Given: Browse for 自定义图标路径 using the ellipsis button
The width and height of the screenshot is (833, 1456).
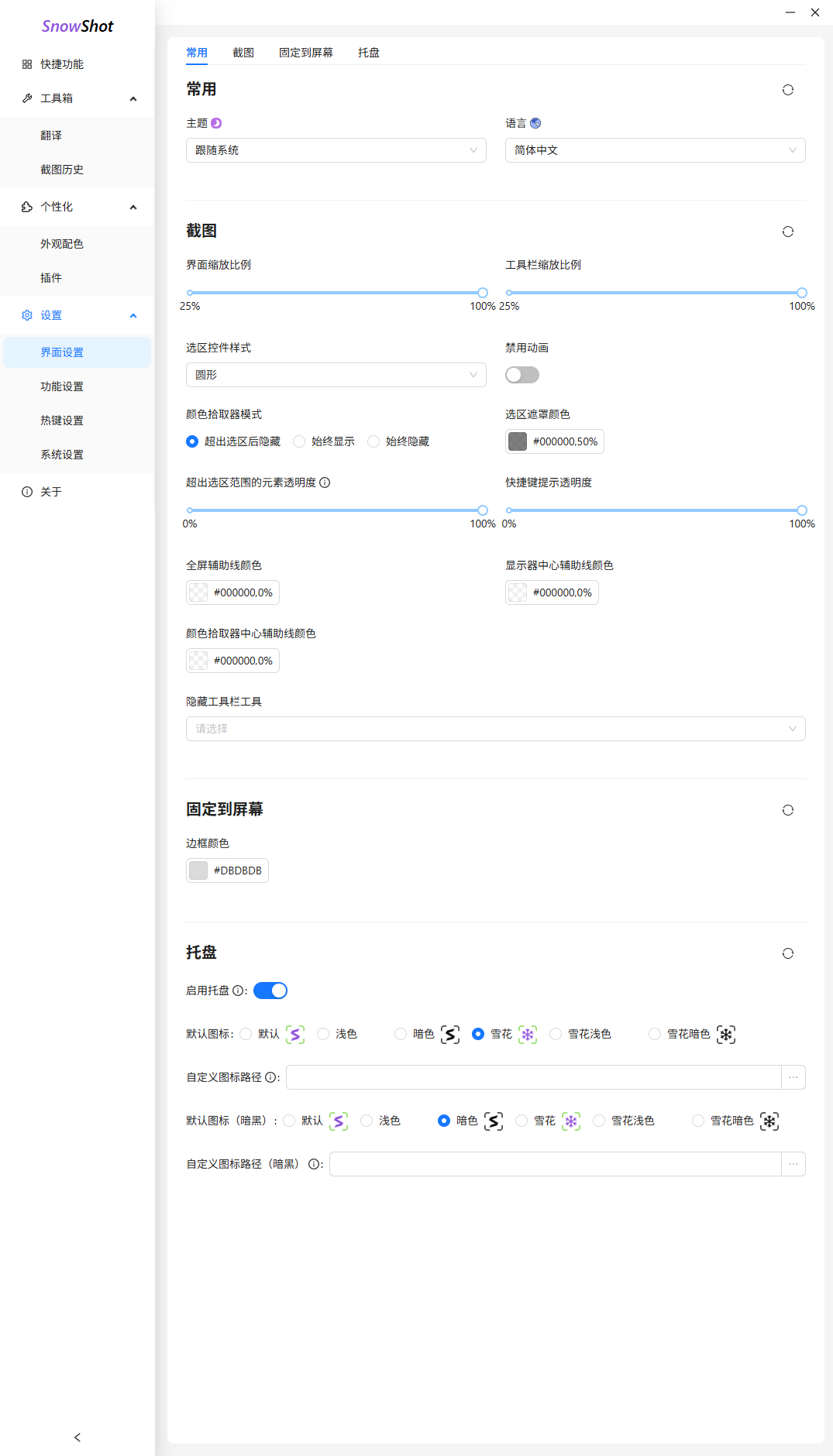Looking at the screenshot, I should coord(793,1077).
